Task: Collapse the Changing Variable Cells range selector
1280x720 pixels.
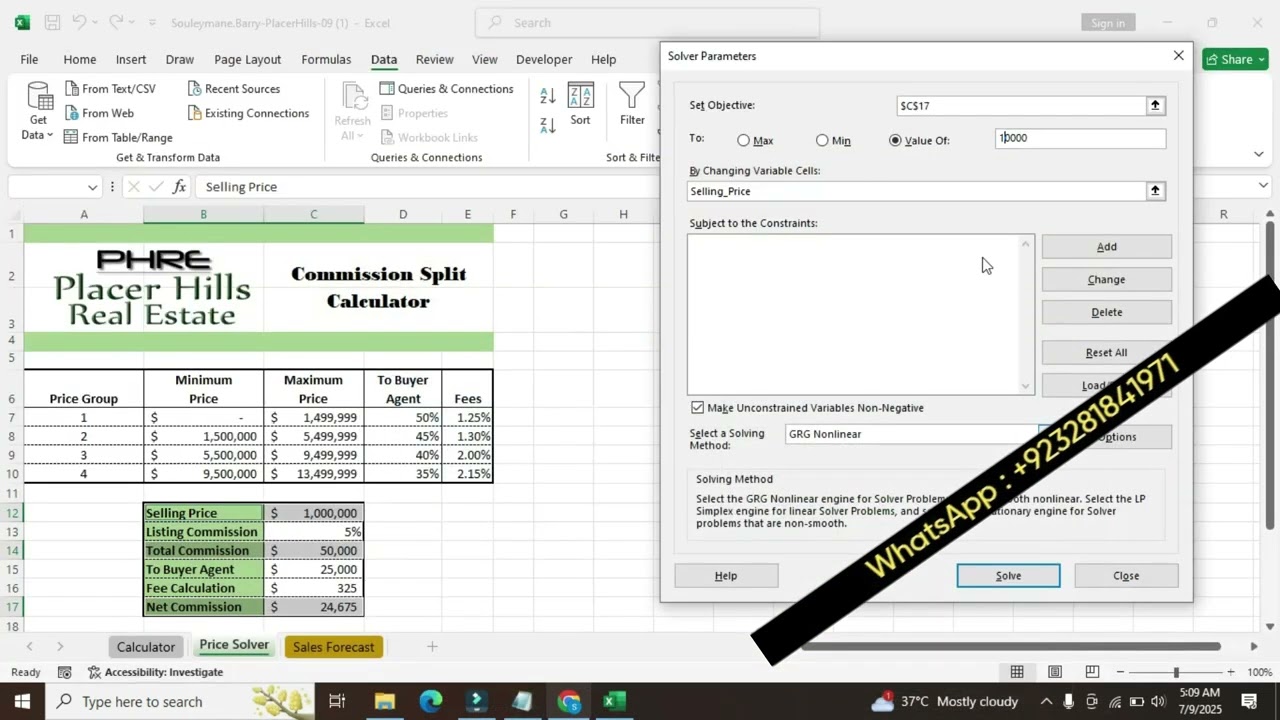Action: point(1155,191)
